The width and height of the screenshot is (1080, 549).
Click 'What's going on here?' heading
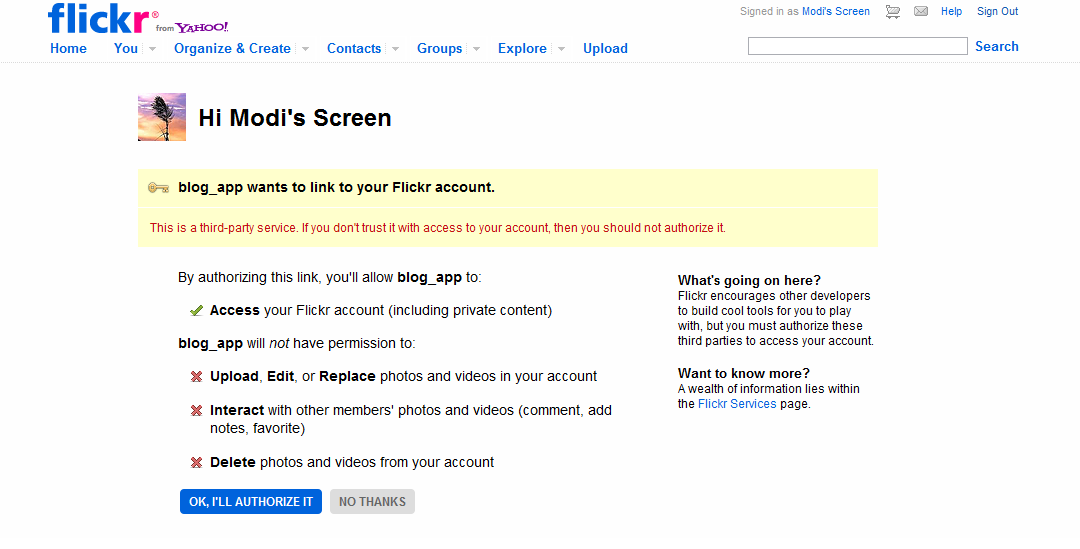(749, 280)
